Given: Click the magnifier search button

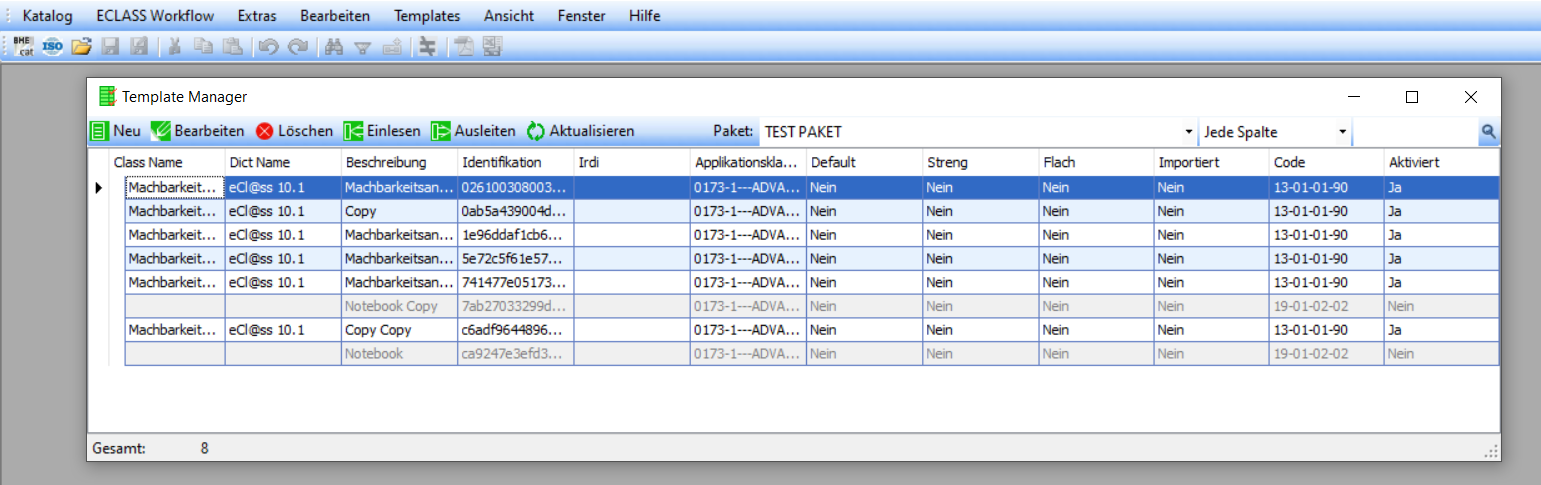Looking at the screenshot, I should click(x=1488, y=131).
